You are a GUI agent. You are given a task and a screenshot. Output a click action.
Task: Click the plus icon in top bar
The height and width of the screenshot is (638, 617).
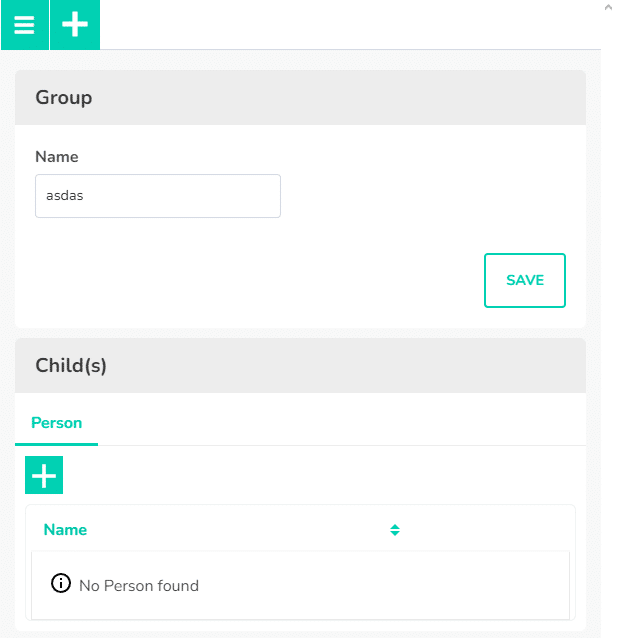pos(75,25)
